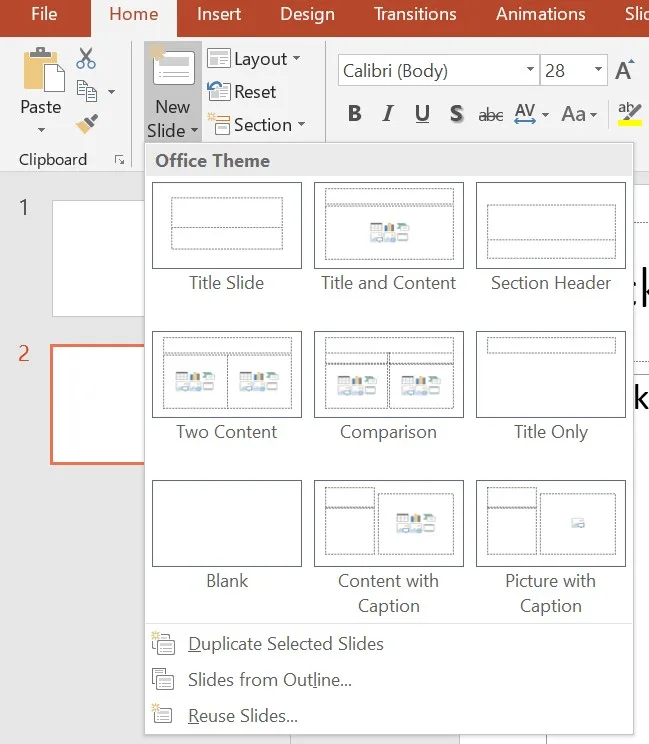Expand the Paste options arrow
The width and height of the screenshot is (649, 744).
click(x=41, y=130)
